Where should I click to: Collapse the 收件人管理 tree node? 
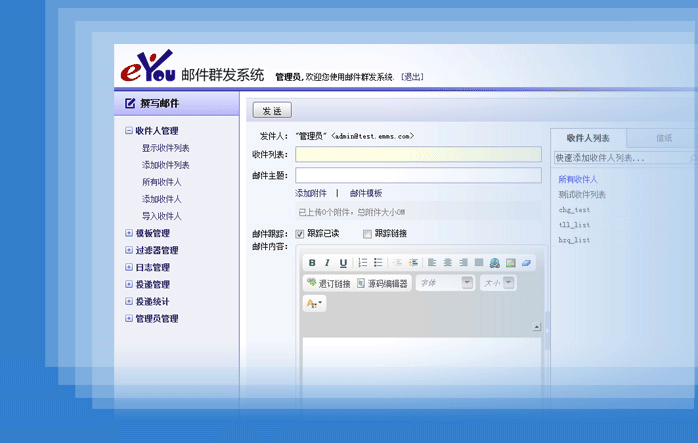129,130
